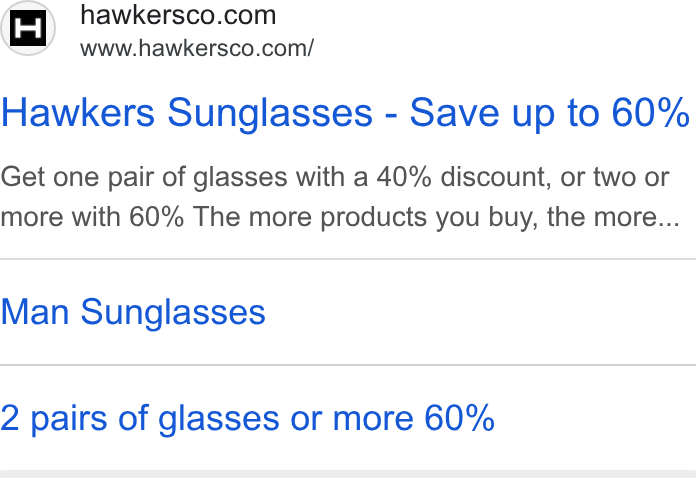Open the Man Sunglasses sitelink
Image resolution: width=696 pixels, height=478 pixels.
click(x=133, y=312)
